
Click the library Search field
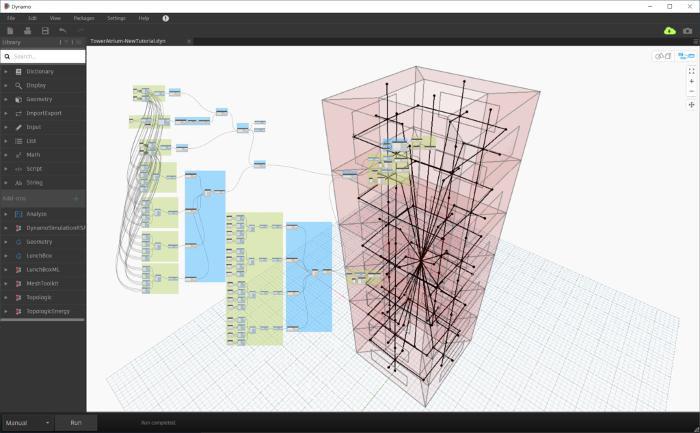click(43, 56)
